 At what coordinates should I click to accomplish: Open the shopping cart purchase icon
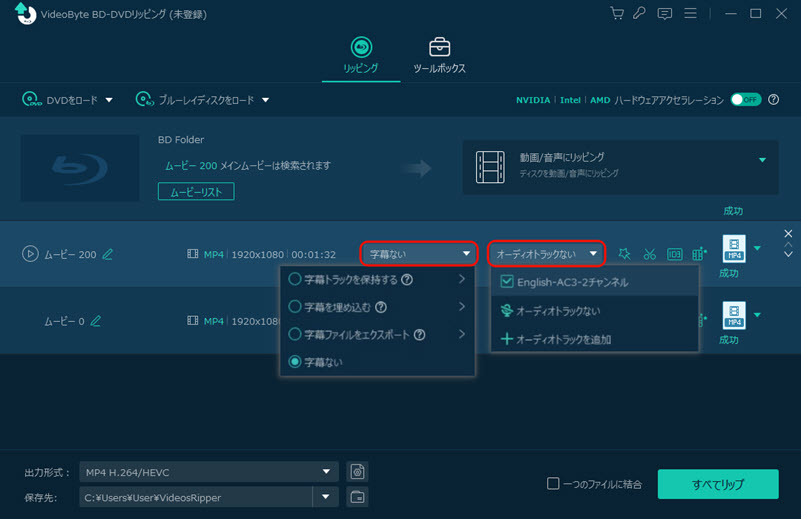617,13
